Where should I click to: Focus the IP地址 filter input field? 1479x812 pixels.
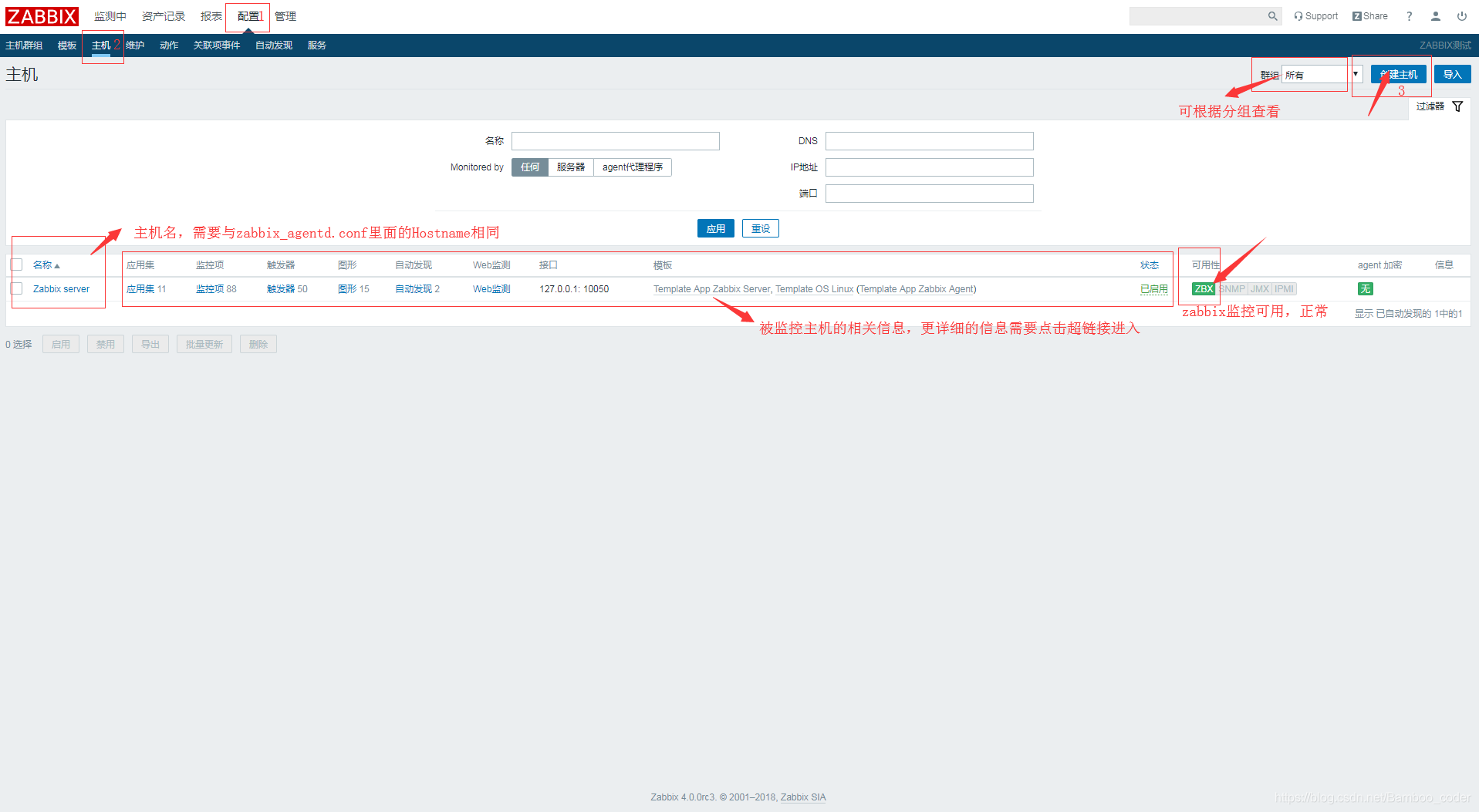[930, 167]
